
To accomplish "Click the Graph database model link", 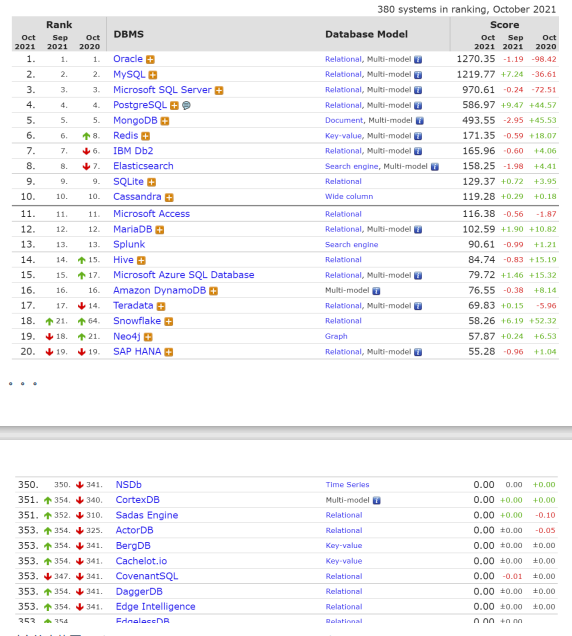I will coord(336,336).
